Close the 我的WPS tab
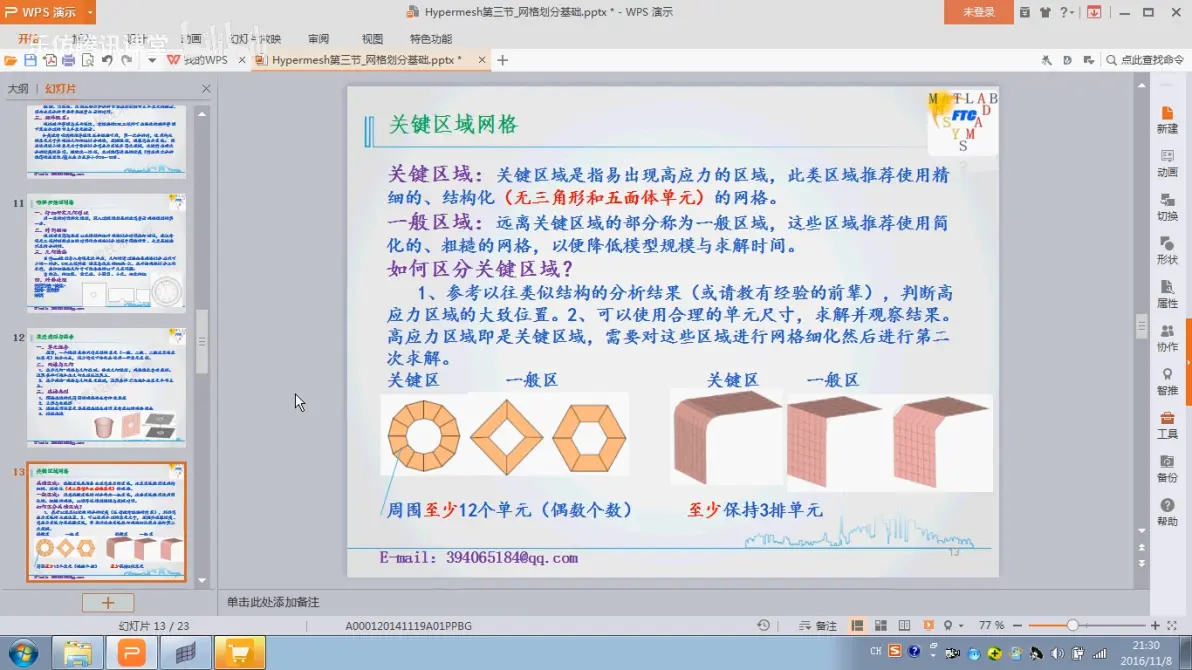 242,60
